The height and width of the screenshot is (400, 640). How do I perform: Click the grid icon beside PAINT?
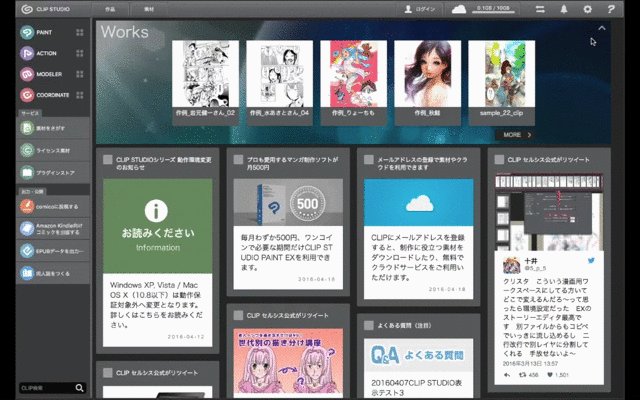tap(80, 32)
